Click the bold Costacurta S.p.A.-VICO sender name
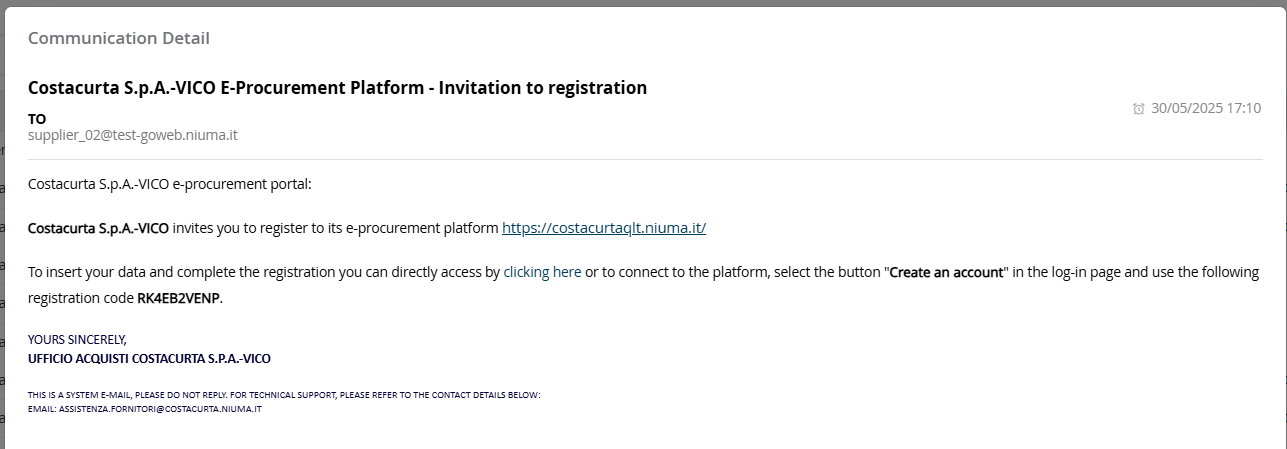 [x=98, y=228]
